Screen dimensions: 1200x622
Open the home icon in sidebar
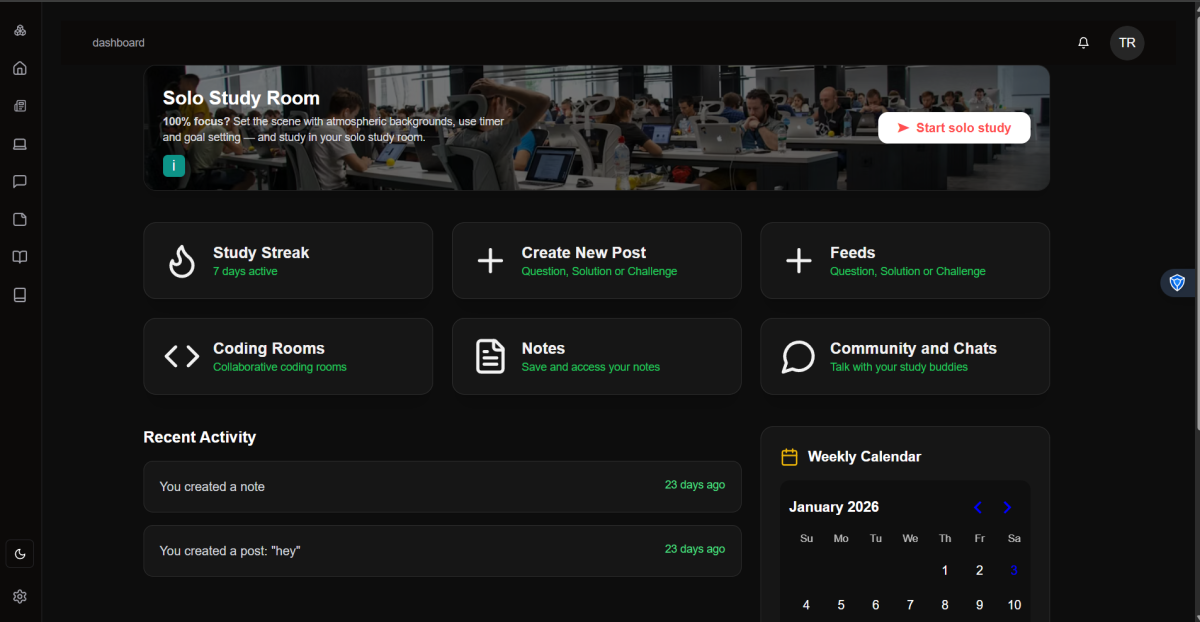click(20, 69)
